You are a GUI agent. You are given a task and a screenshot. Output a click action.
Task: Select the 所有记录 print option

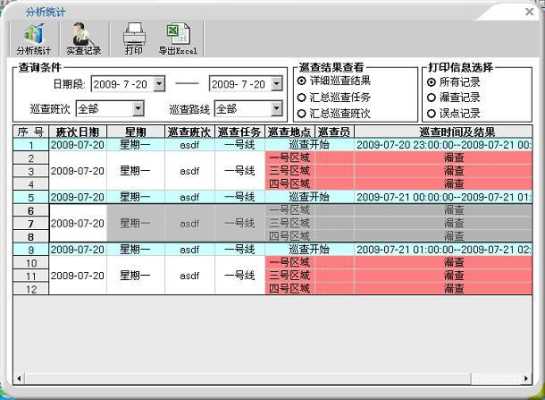(431, 82)
